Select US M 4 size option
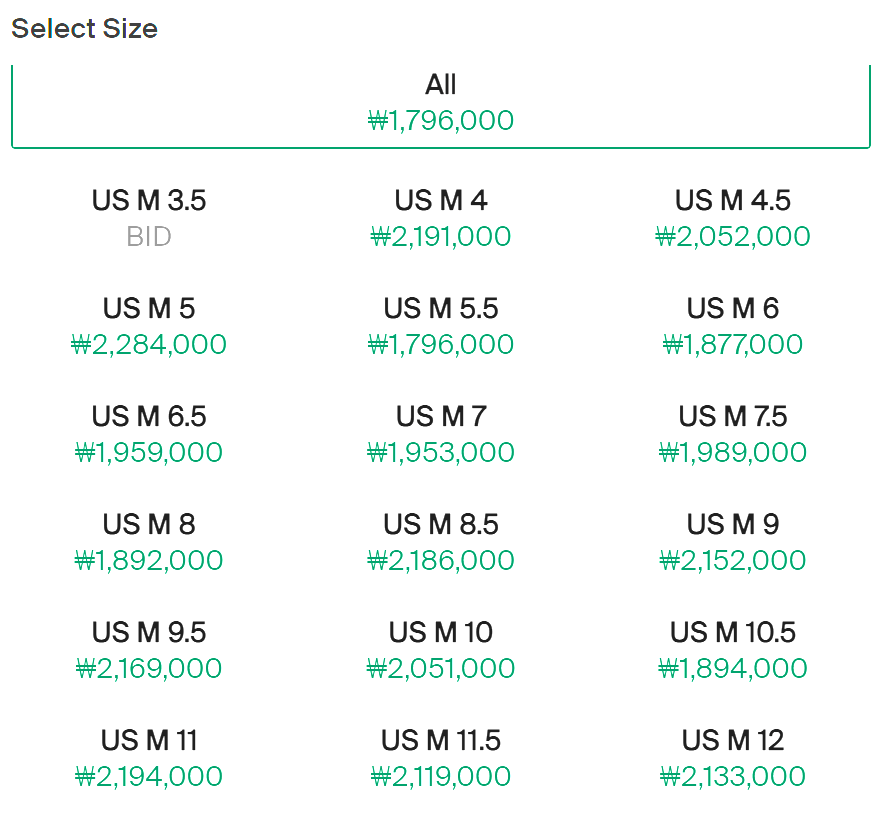 pyautogui.click(x=440, y=218)
